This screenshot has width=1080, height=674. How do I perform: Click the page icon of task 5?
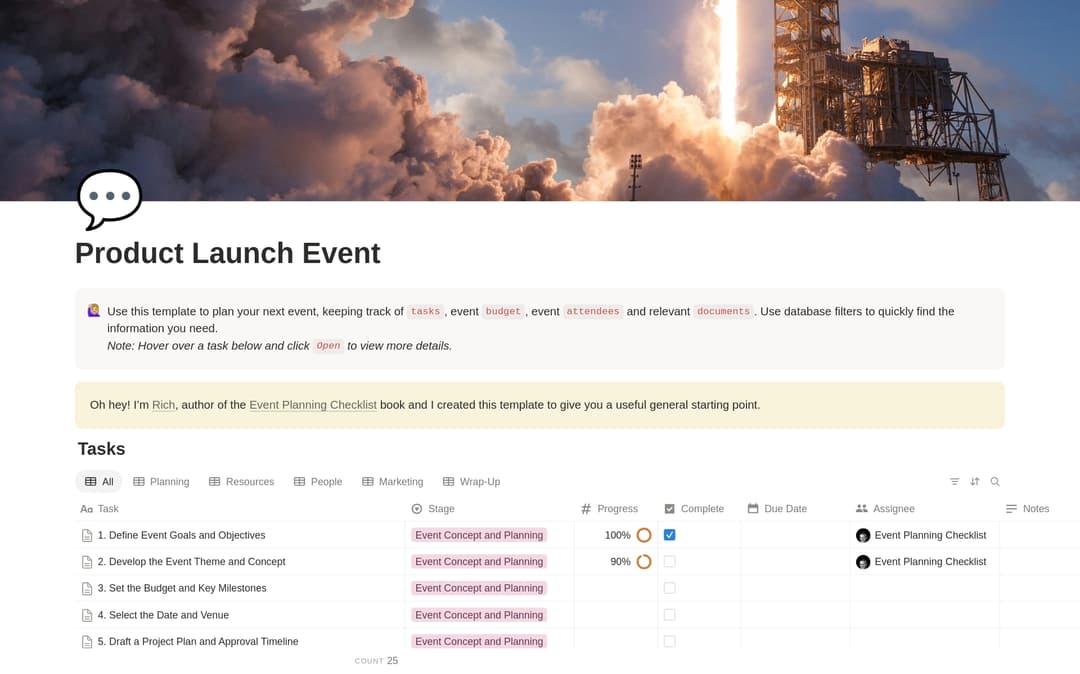click(87, 642)
